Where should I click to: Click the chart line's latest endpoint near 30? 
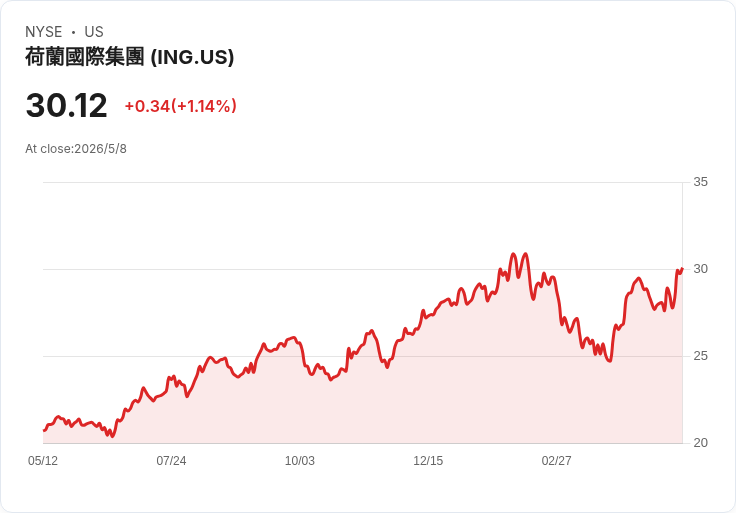[x=682, y=268]
